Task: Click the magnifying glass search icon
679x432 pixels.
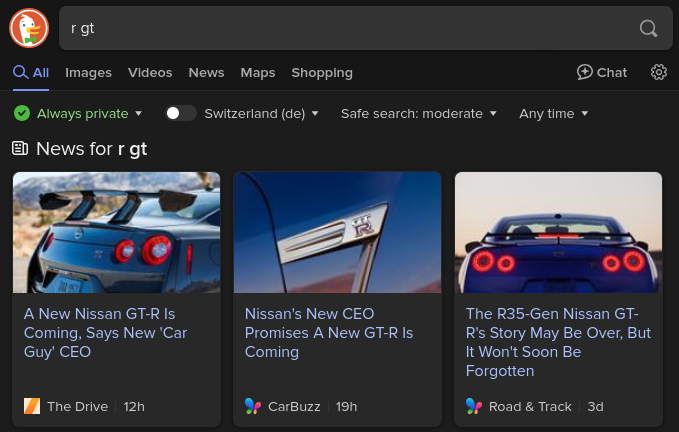Action: (648, 29)
